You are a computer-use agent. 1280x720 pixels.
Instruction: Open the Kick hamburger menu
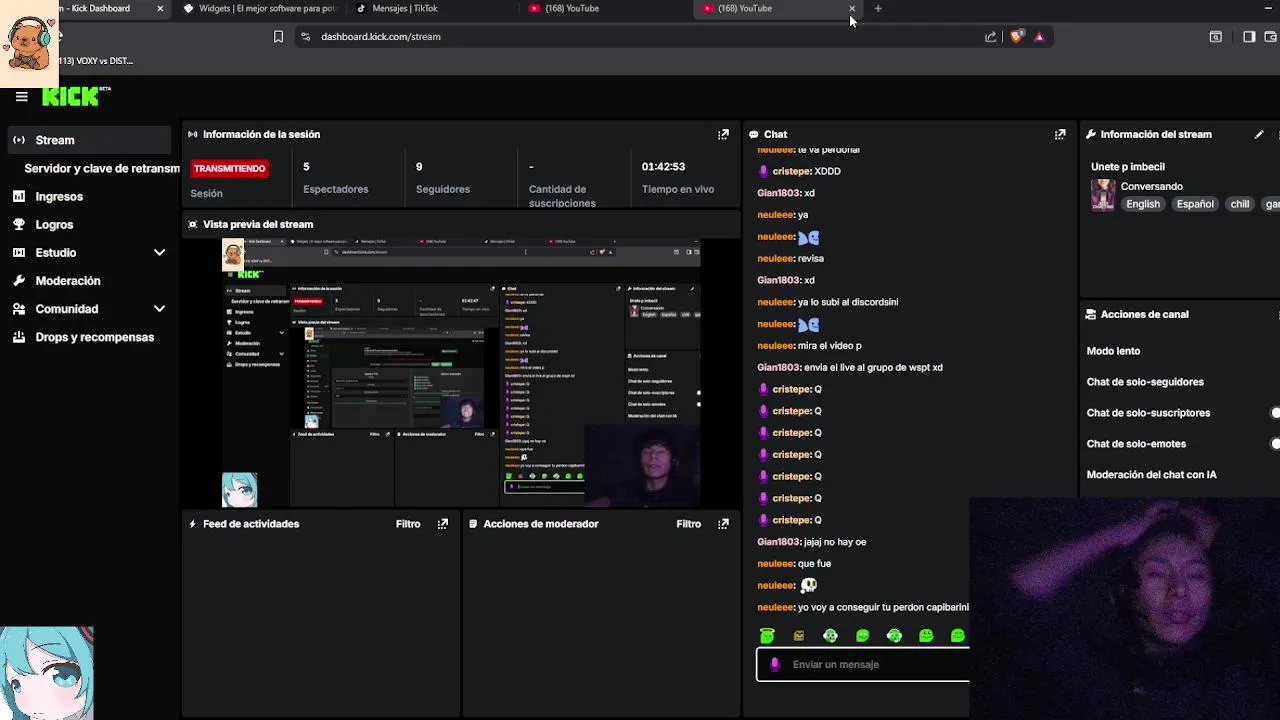point(21,97)
